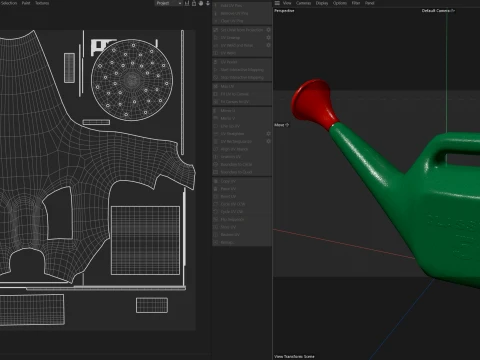The image size is (480, 360).
Task: Run the UV Rectangularize command
Action: point(239,141)
